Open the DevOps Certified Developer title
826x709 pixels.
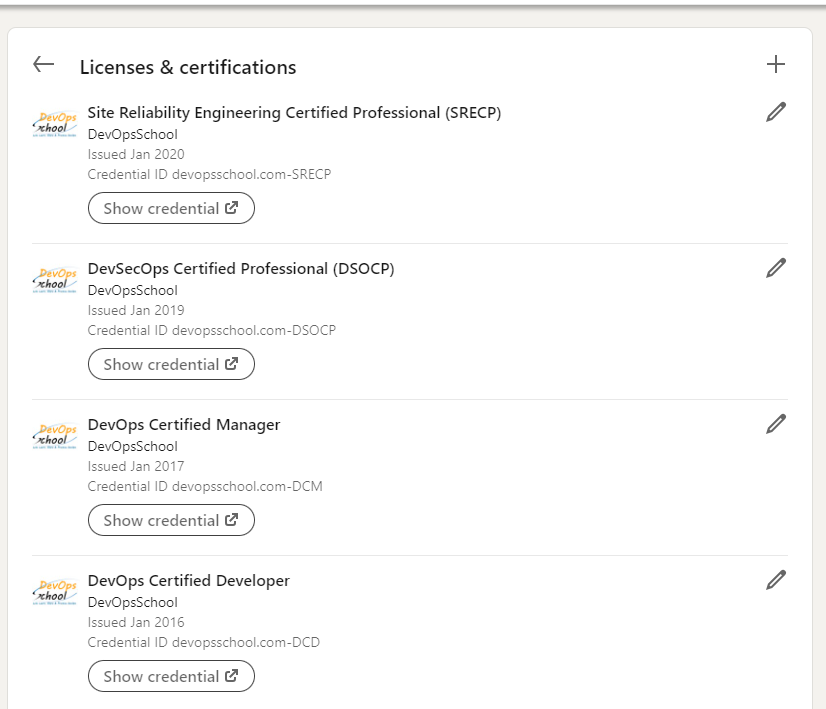(x=189, y=581)
